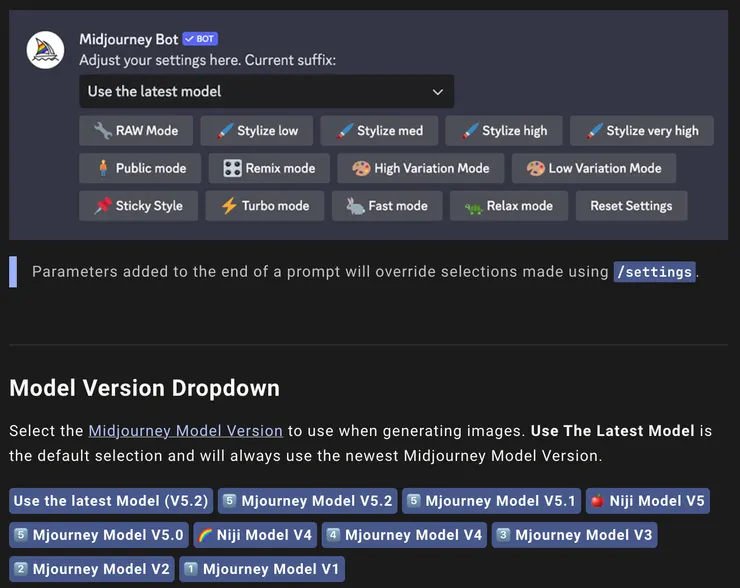Click the red apple icon on Niji Model V5

pos(597,500)
